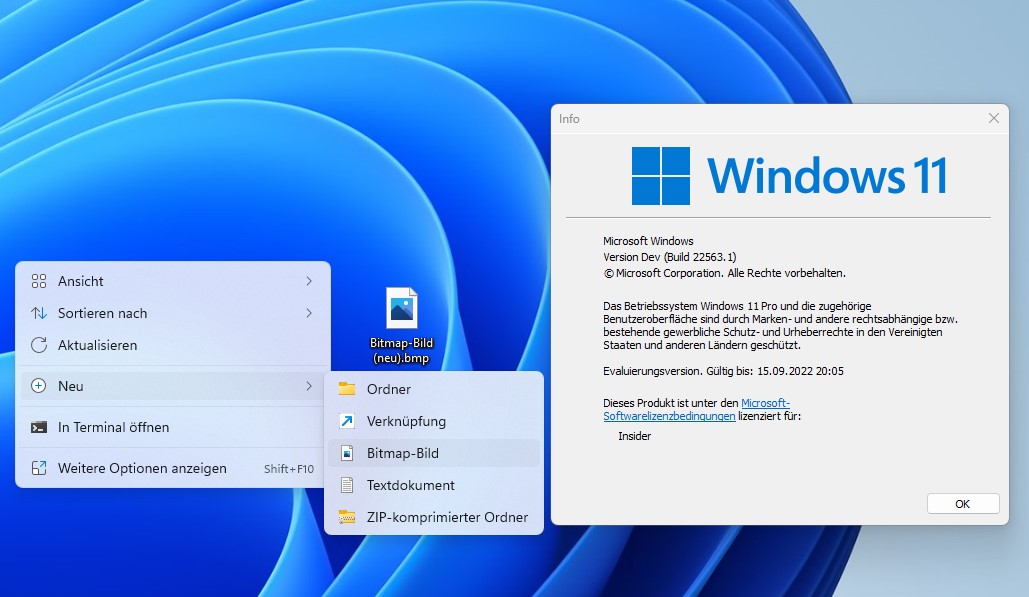Click the Shift+F10 shortcut text
This screenshot has width=1029, height=597.
tap(289, 469)
